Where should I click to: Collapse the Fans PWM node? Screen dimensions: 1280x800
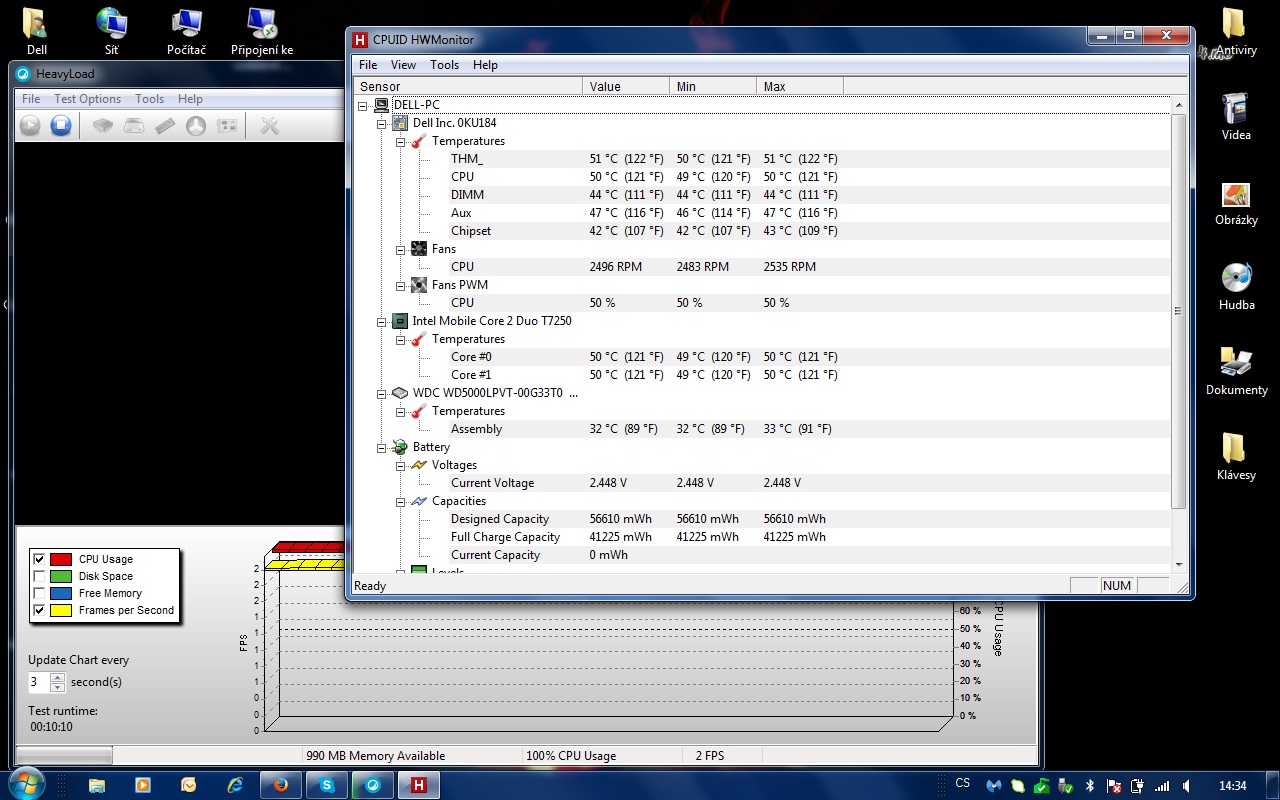click(x=400, y=285)
